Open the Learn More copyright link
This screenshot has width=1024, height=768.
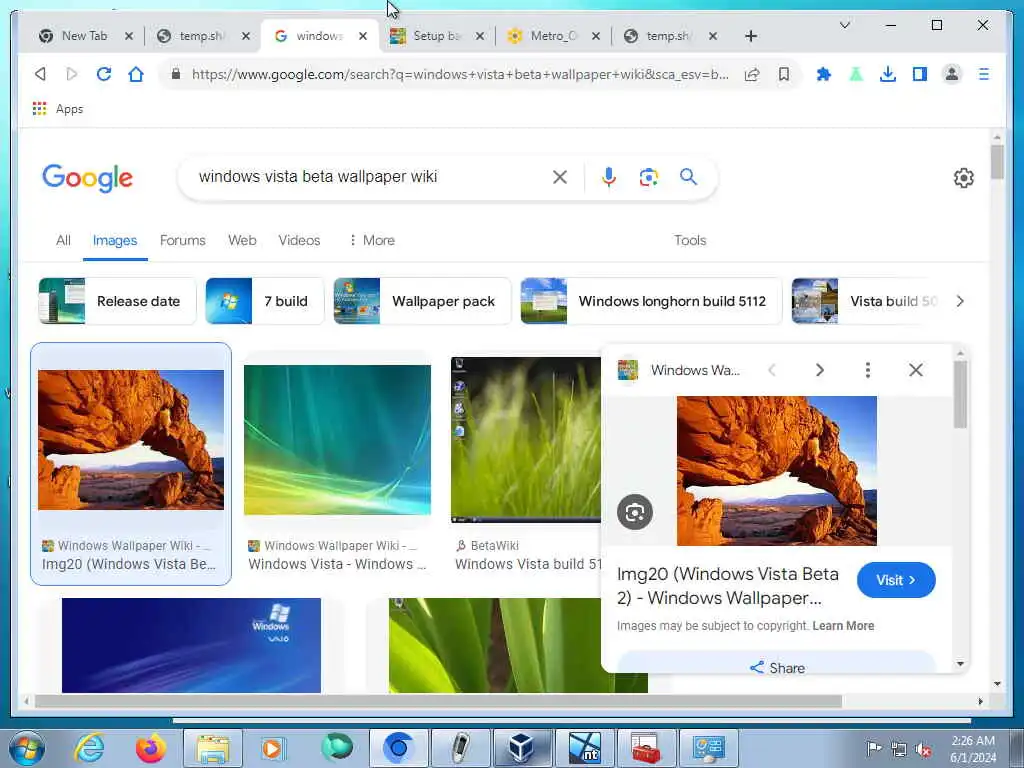point(843,626)
